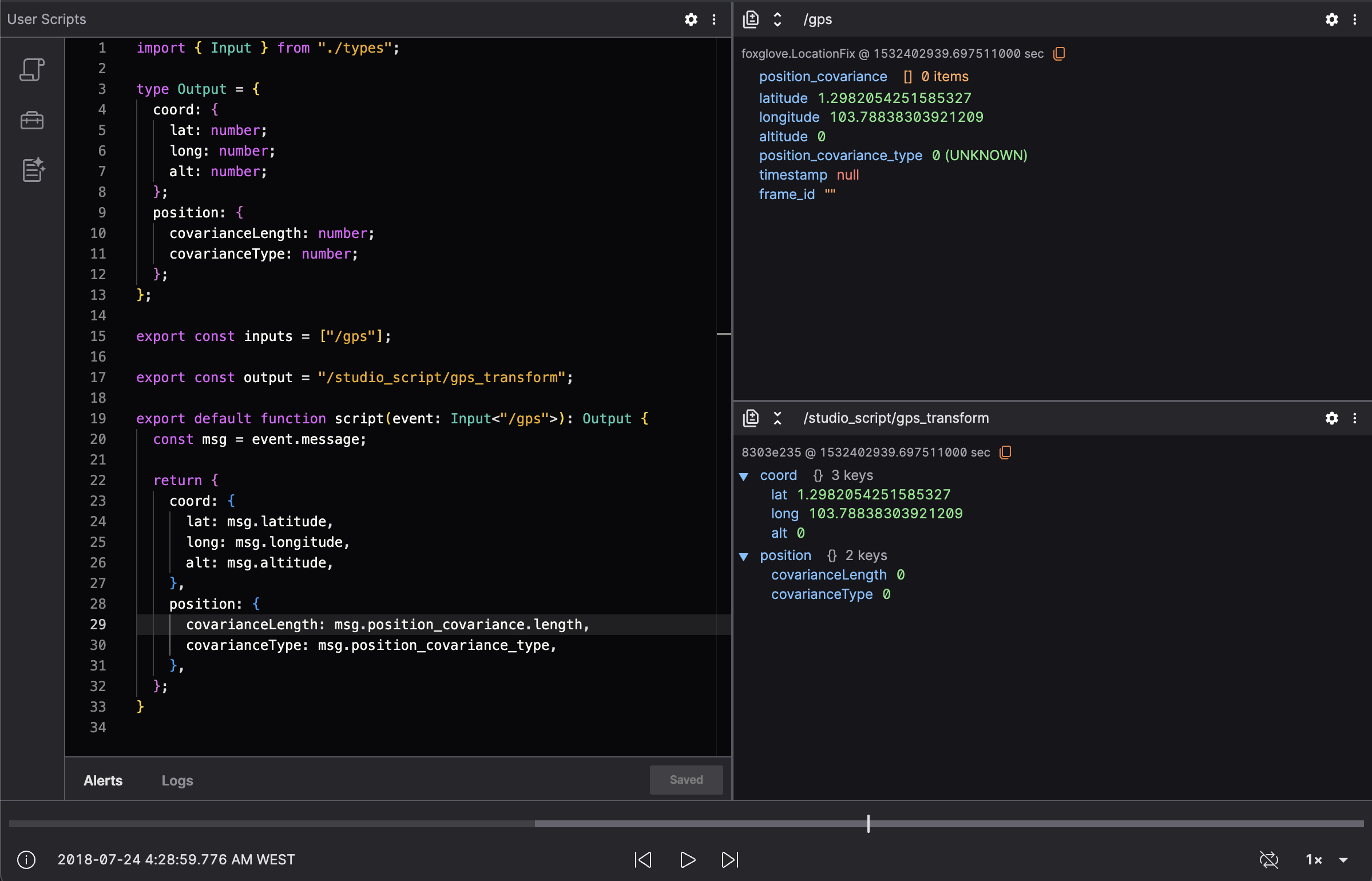The image size is (1372, 881).
Task: Copy the 8303e235 message to clipboard
Action: pyautogui.click(x=1005, y=452)
